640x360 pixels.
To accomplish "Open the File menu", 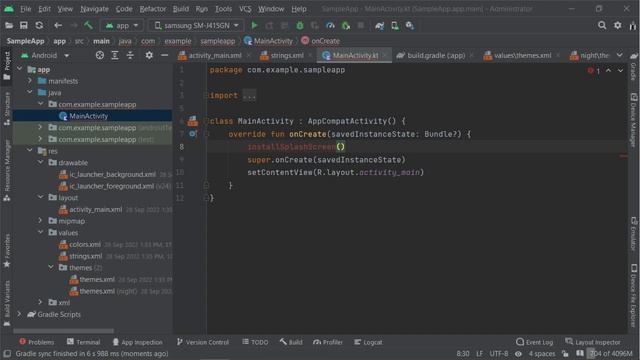I will [26, 9].
